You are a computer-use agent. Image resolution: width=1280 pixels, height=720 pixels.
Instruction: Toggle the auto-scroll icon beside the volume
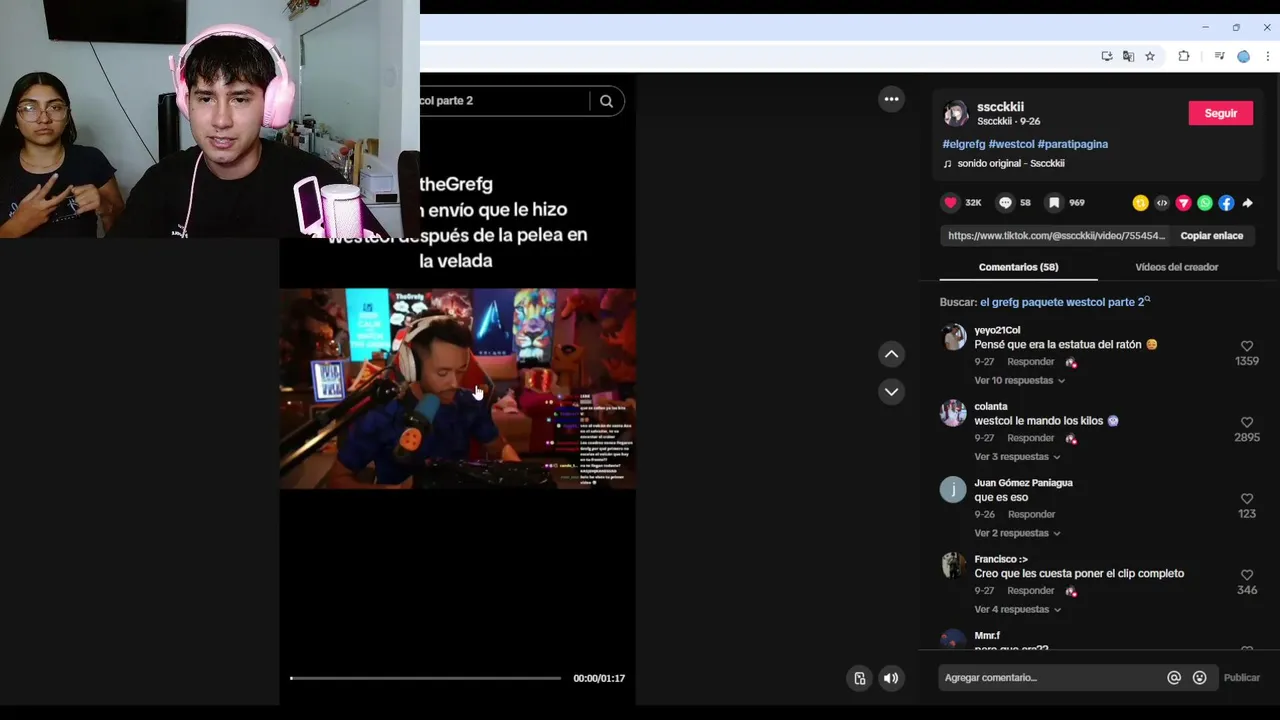pyautogui.click(x=859, y=678)
